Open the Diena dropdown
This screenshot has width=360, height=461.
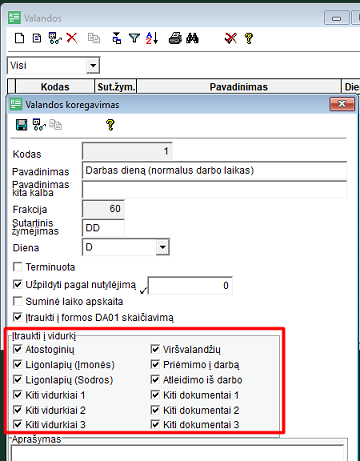(162, 247)
